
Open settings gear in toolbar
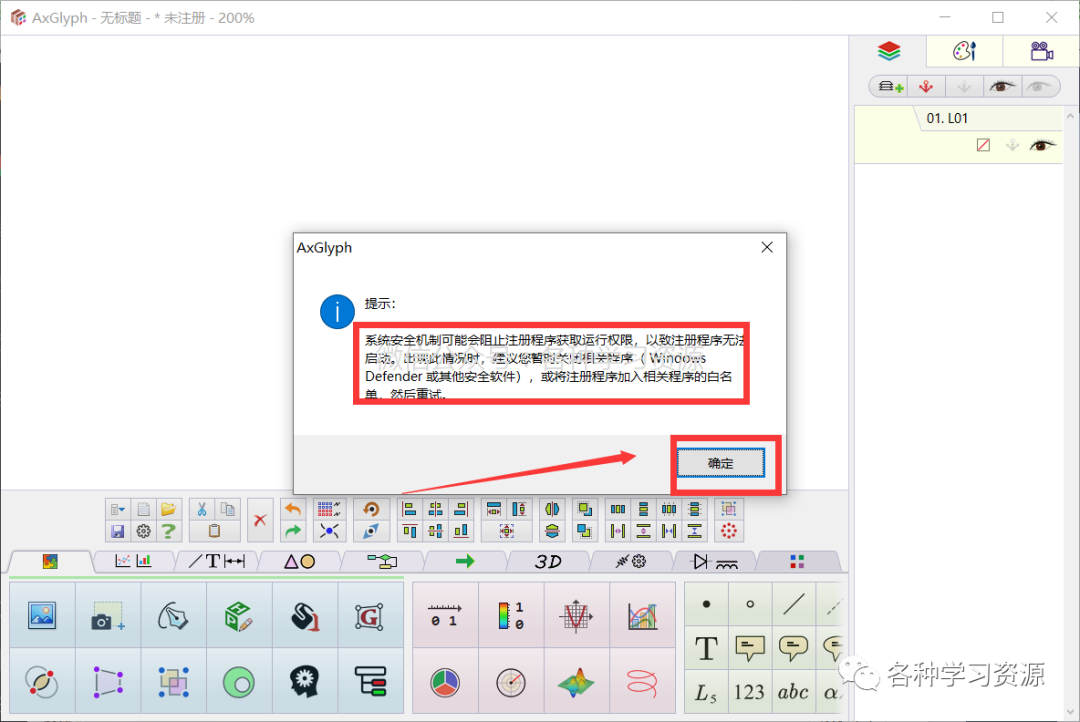[143, 531]
